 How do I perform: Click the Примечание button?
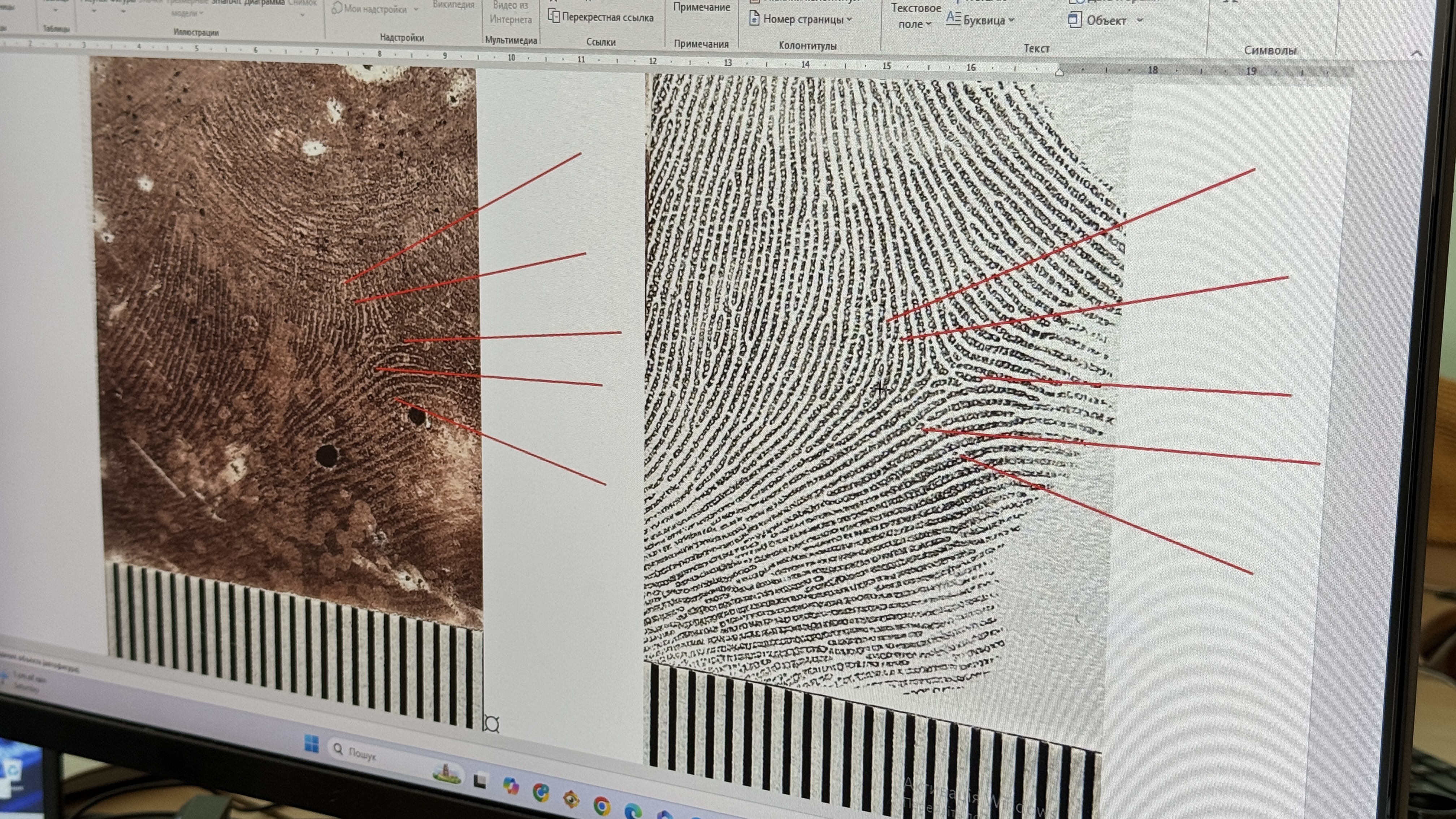click(701, 7)
